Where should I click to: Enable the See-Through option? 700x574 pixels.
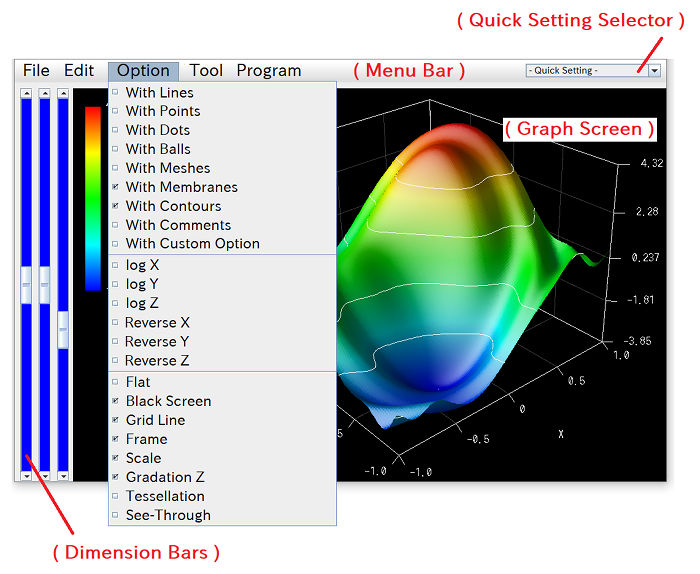click(222, 515)
